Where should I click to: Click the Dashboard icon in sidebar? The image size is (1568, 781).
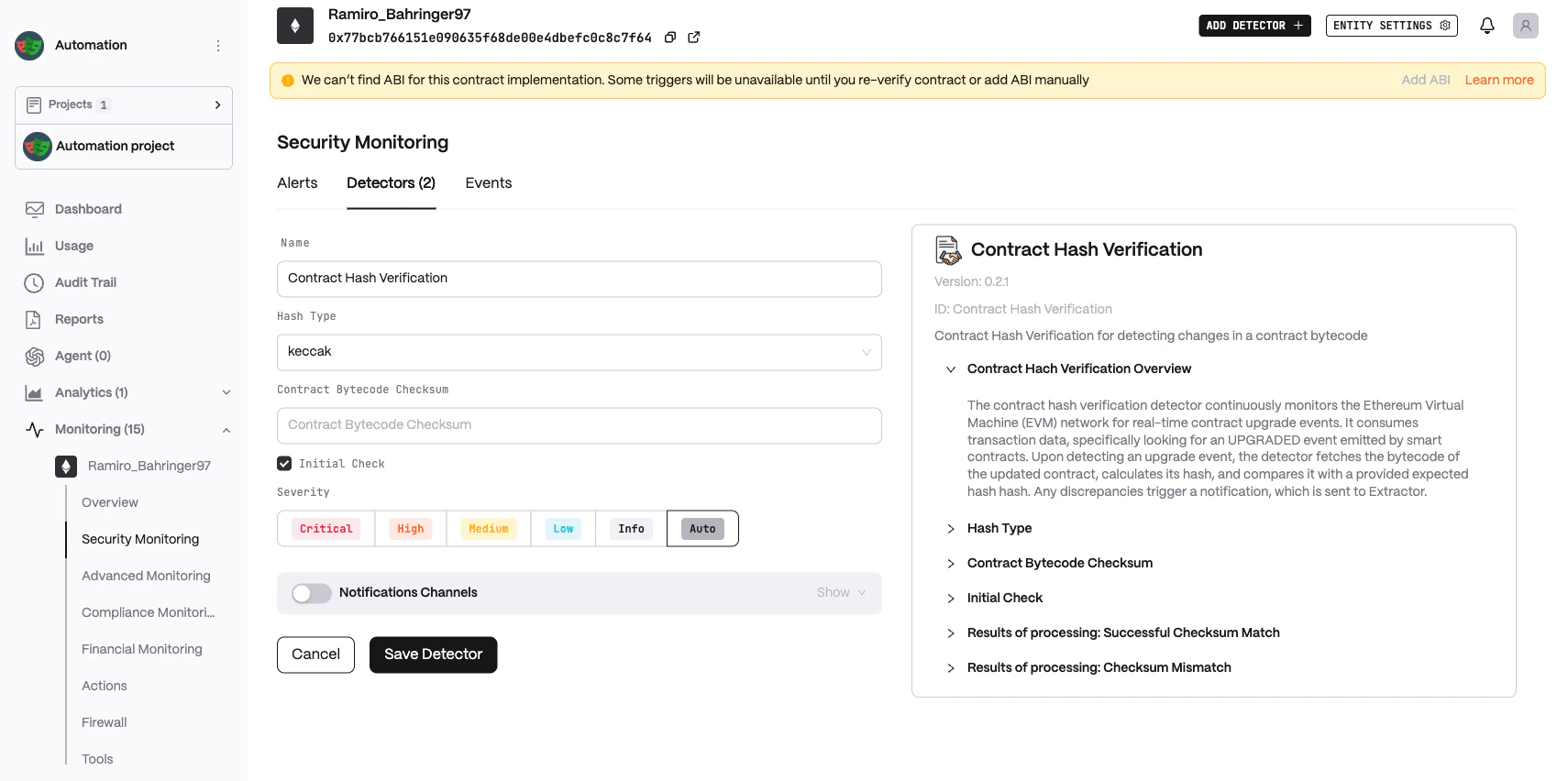[35, 209]
